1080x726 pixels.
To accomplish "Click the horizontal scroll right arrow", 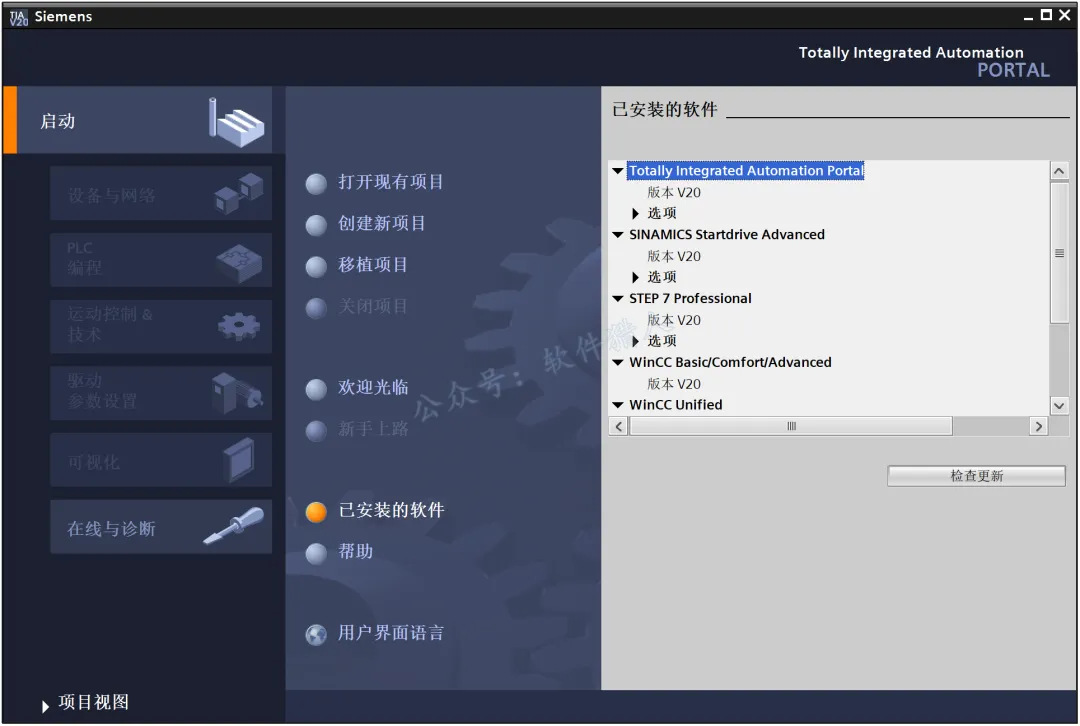I will coord(1039,426).
